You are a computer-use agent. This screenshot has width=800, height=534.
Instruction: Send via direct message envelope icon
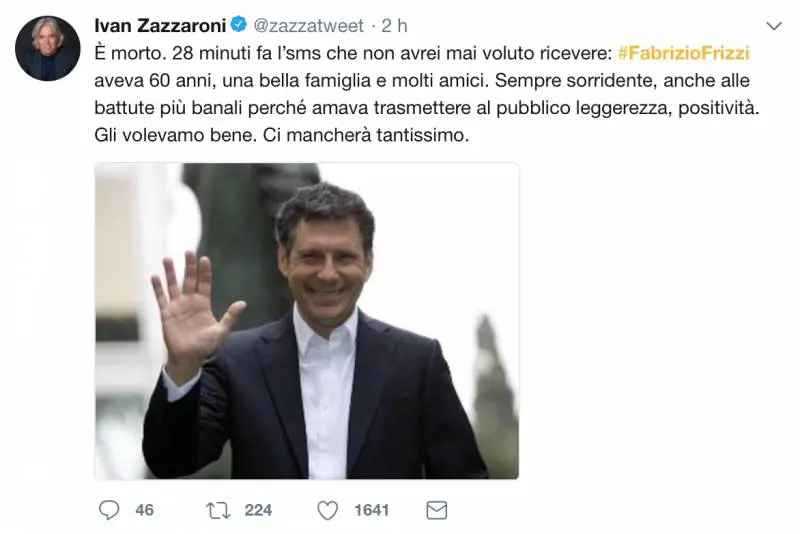click(437, 510)
